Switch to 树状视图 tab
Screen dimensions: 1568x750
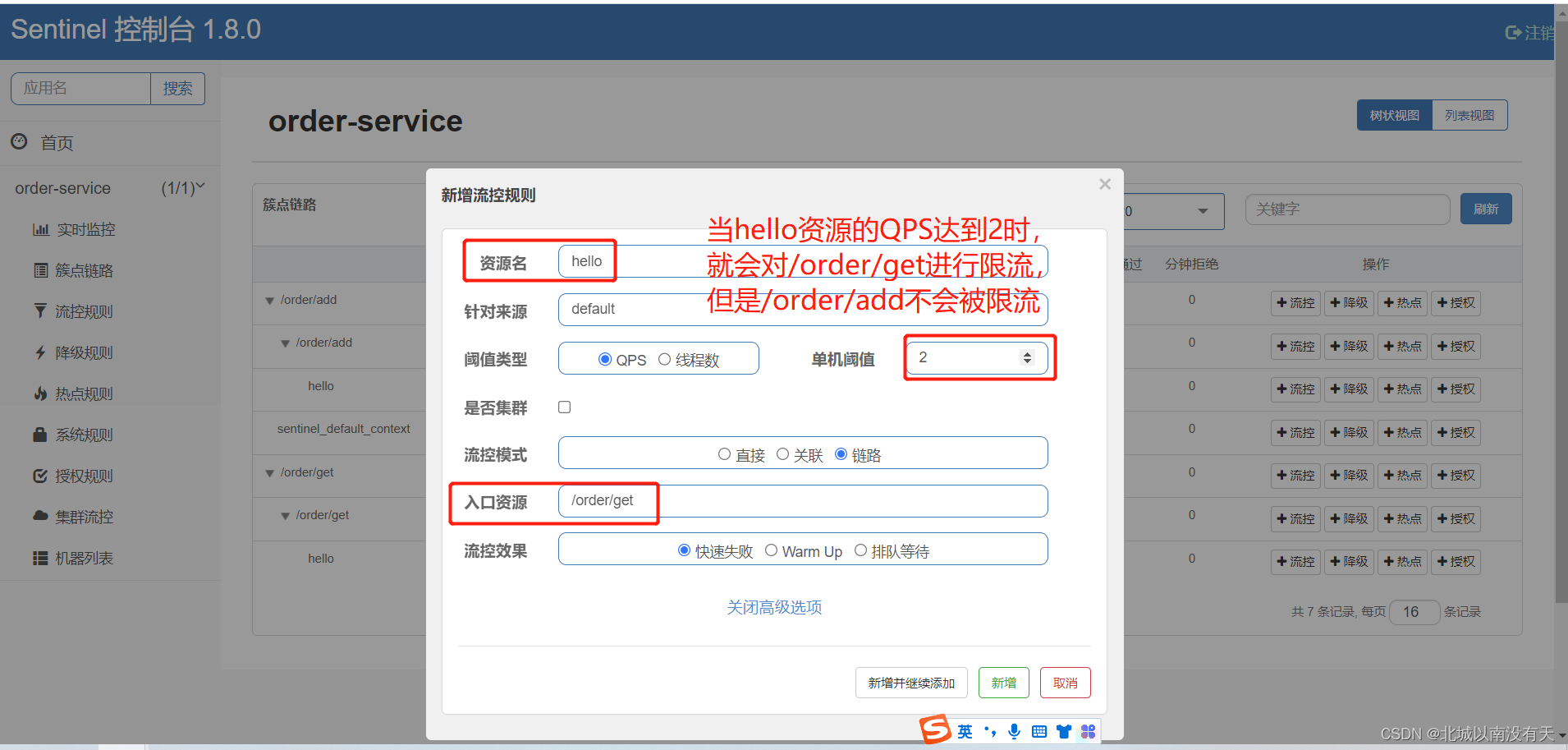pos(1395,115)
